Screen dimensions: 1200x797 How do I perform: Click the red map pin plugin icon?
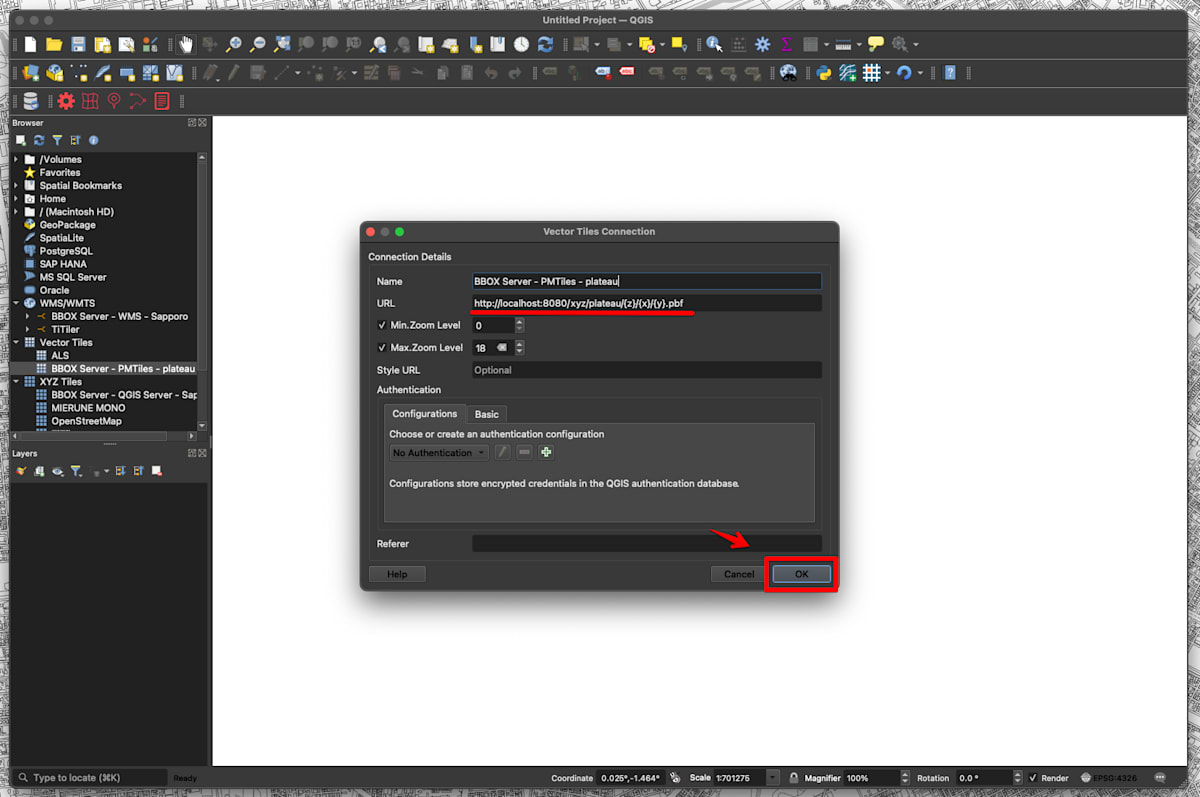point(114,101)
